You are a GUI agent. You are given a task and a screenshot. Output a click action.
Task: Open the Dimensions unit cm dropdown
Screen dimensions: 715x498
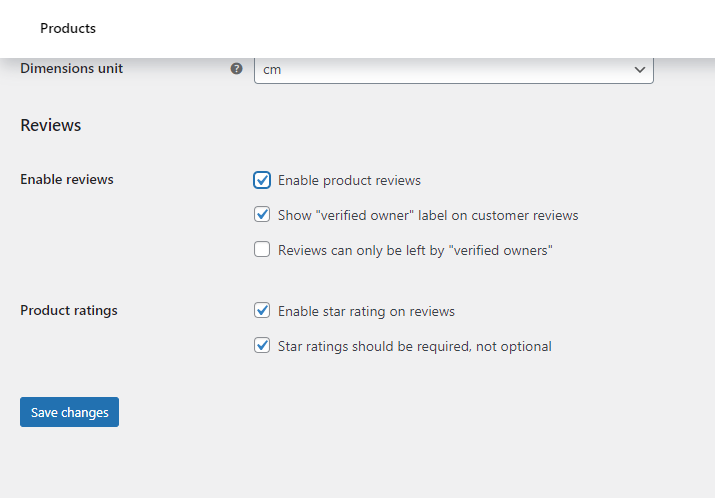click(453, 70)
